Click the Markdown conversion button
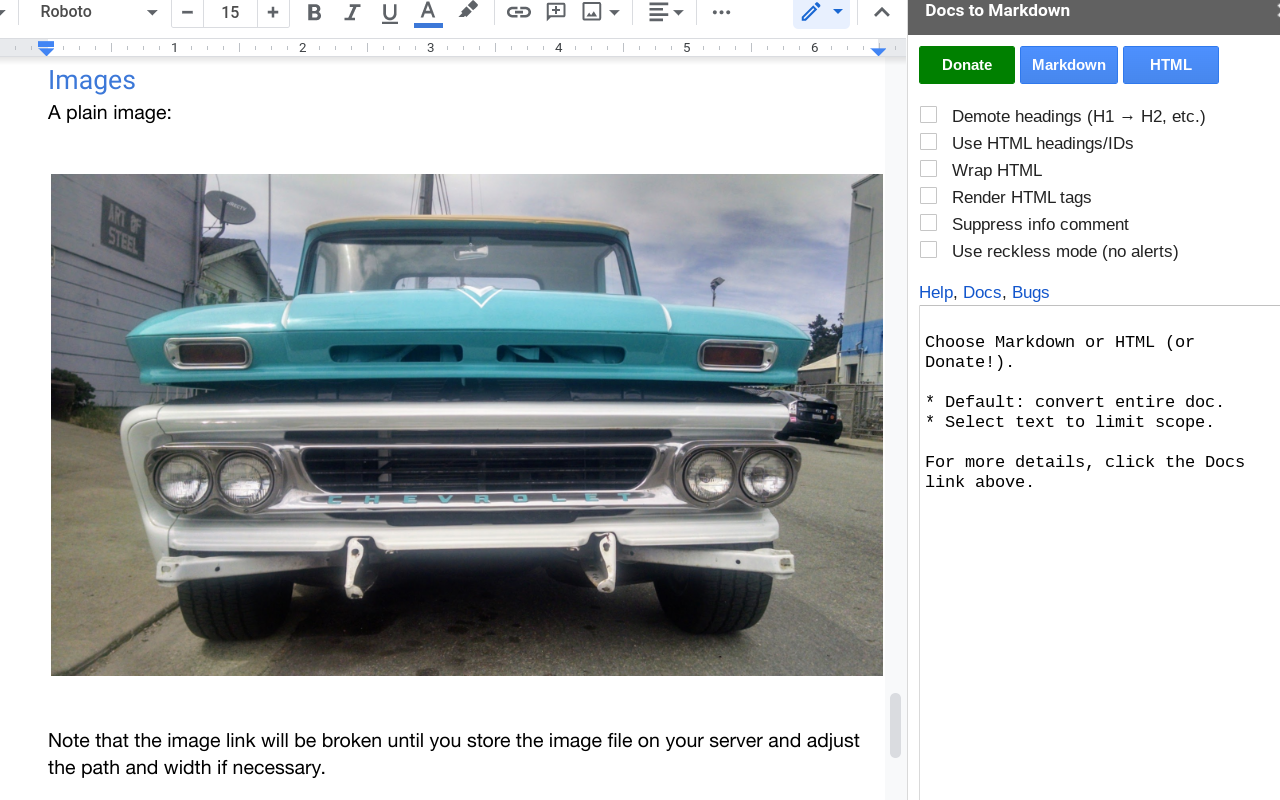 coord(1069,65)
